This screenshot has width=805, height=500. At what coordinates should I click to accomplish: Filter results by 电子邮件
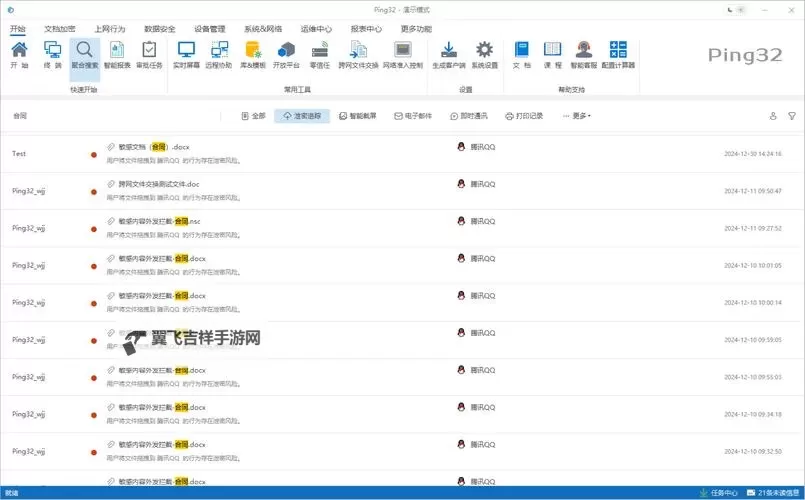(x=413, y=116)
